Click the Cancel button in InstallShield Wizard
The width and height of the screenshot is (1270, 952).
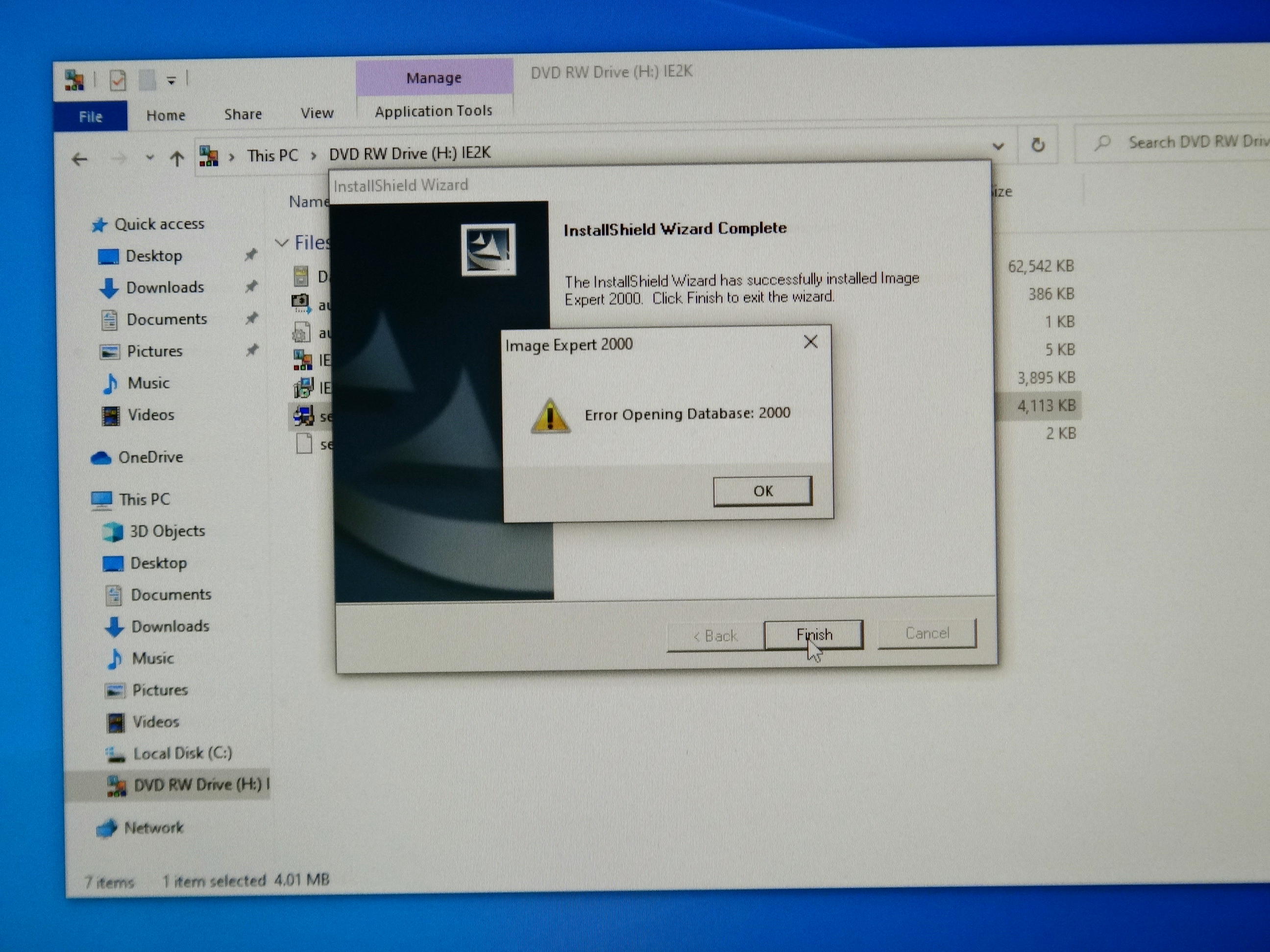927,633
